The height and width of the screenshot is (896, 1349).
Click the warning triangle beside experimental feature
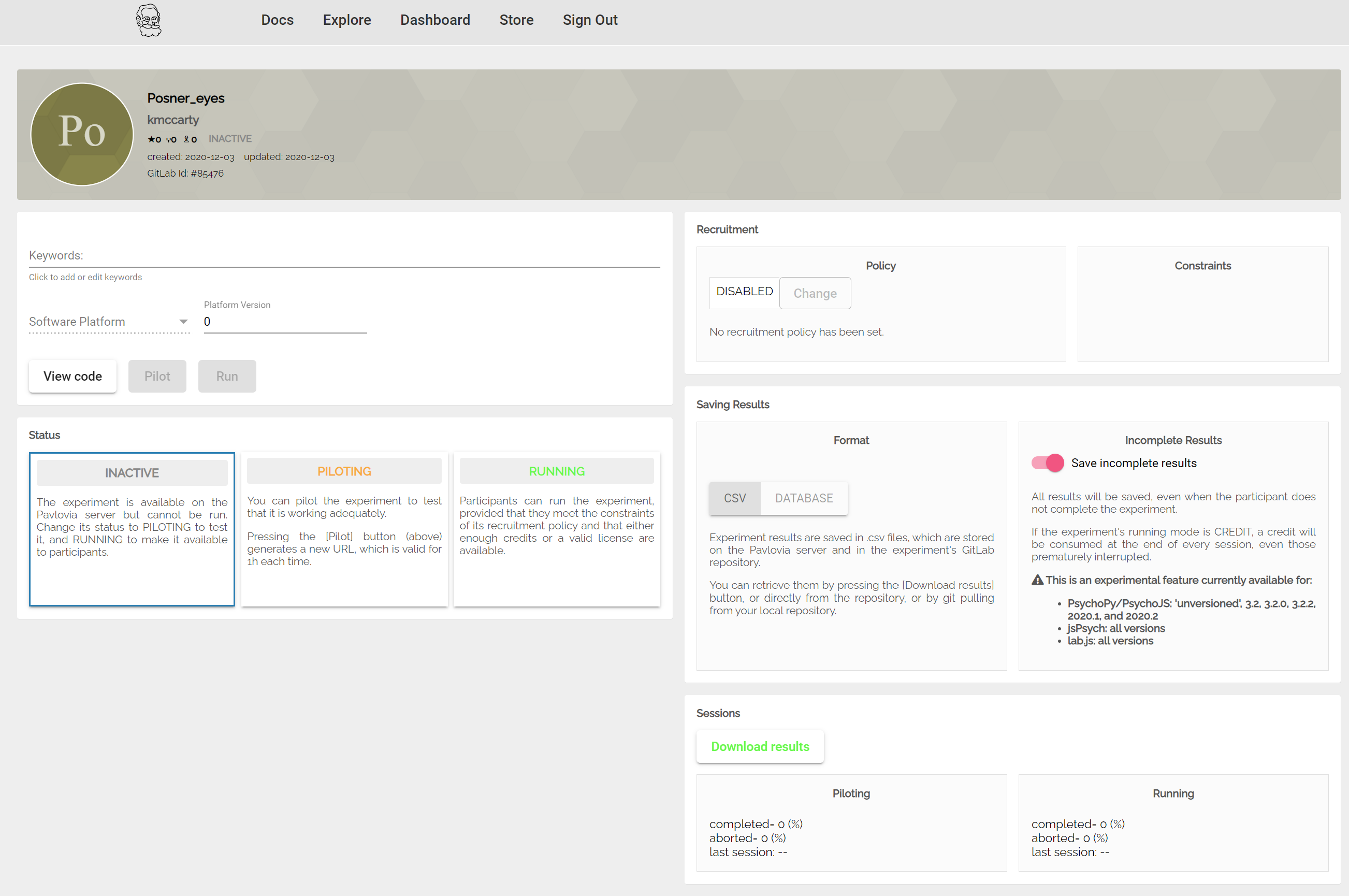[x=1037, y=580]
